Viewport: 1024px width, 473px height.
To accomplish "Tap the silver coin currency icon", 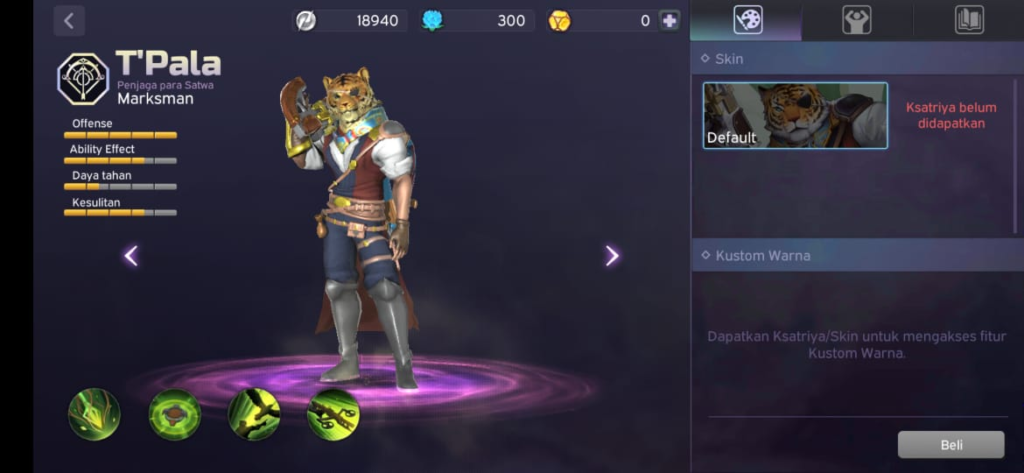I will 306,21.
